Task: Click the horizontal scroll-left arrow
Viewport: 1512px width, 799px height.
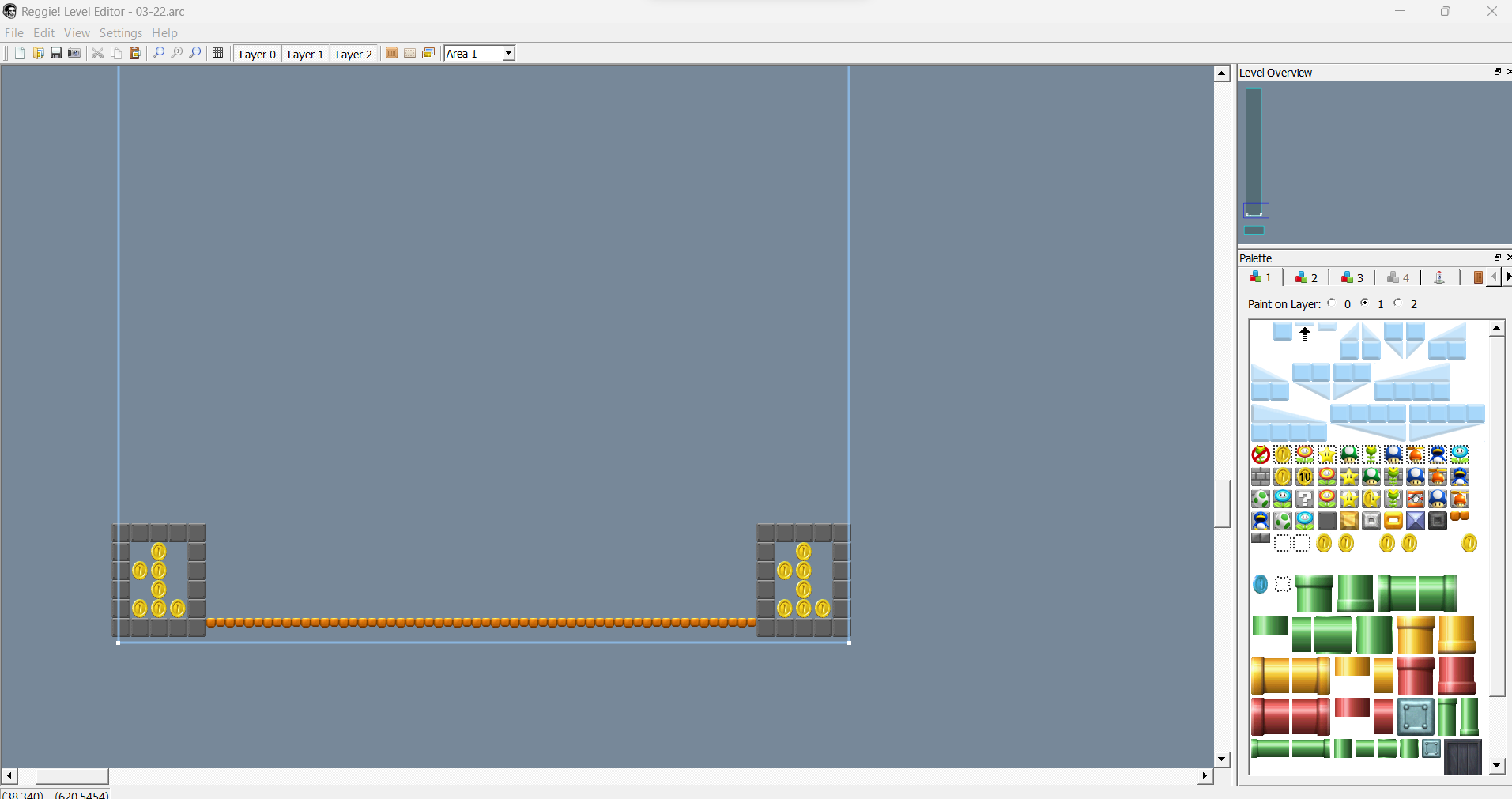Action: click(9, 776)
